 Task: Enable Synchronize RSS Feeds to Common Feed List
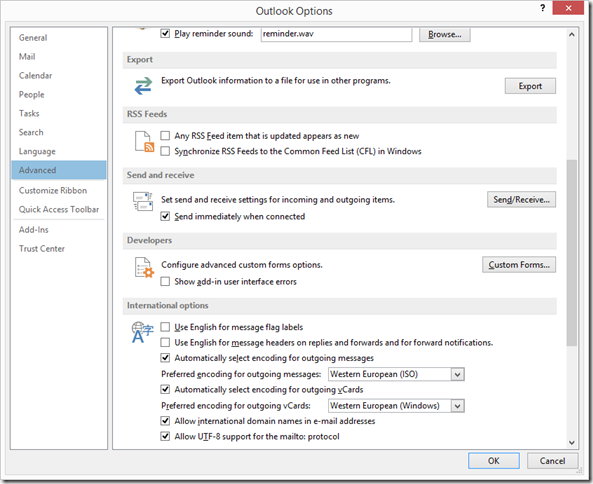pyautogui.click(x=165, y=151)
